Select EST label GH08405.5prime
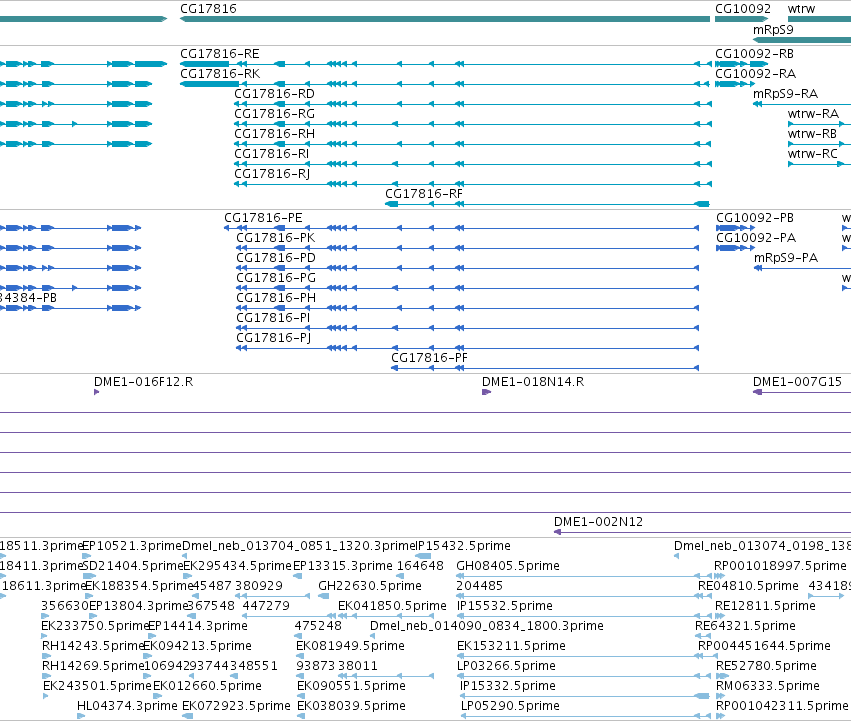Image resolution: width=851 pixels, height=721 pixels. tap(508, 566)
